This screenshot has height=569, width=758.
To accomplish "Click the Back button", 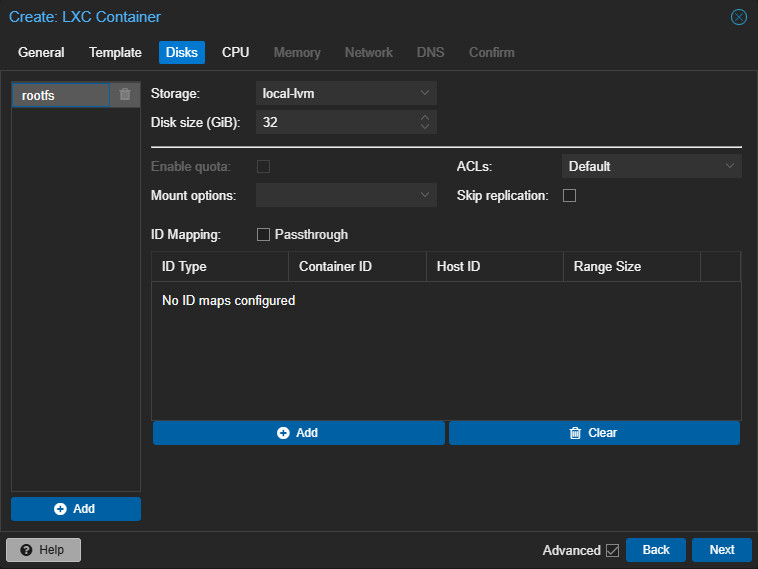I will pyautogui.click(x=656, y=550).
